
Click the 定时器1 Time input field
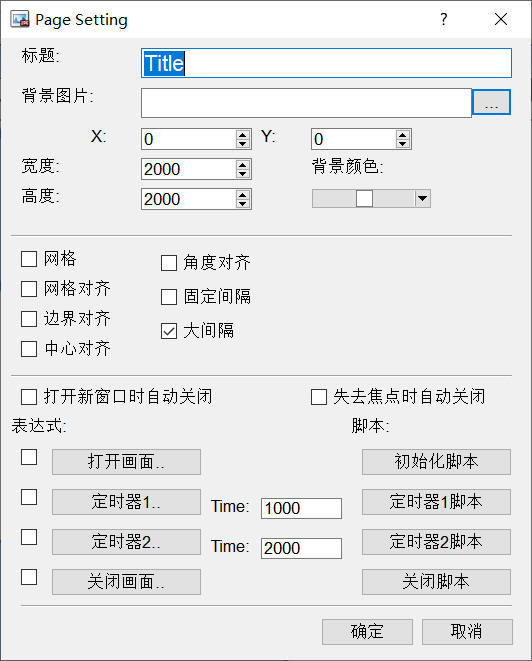coord(301,508)
